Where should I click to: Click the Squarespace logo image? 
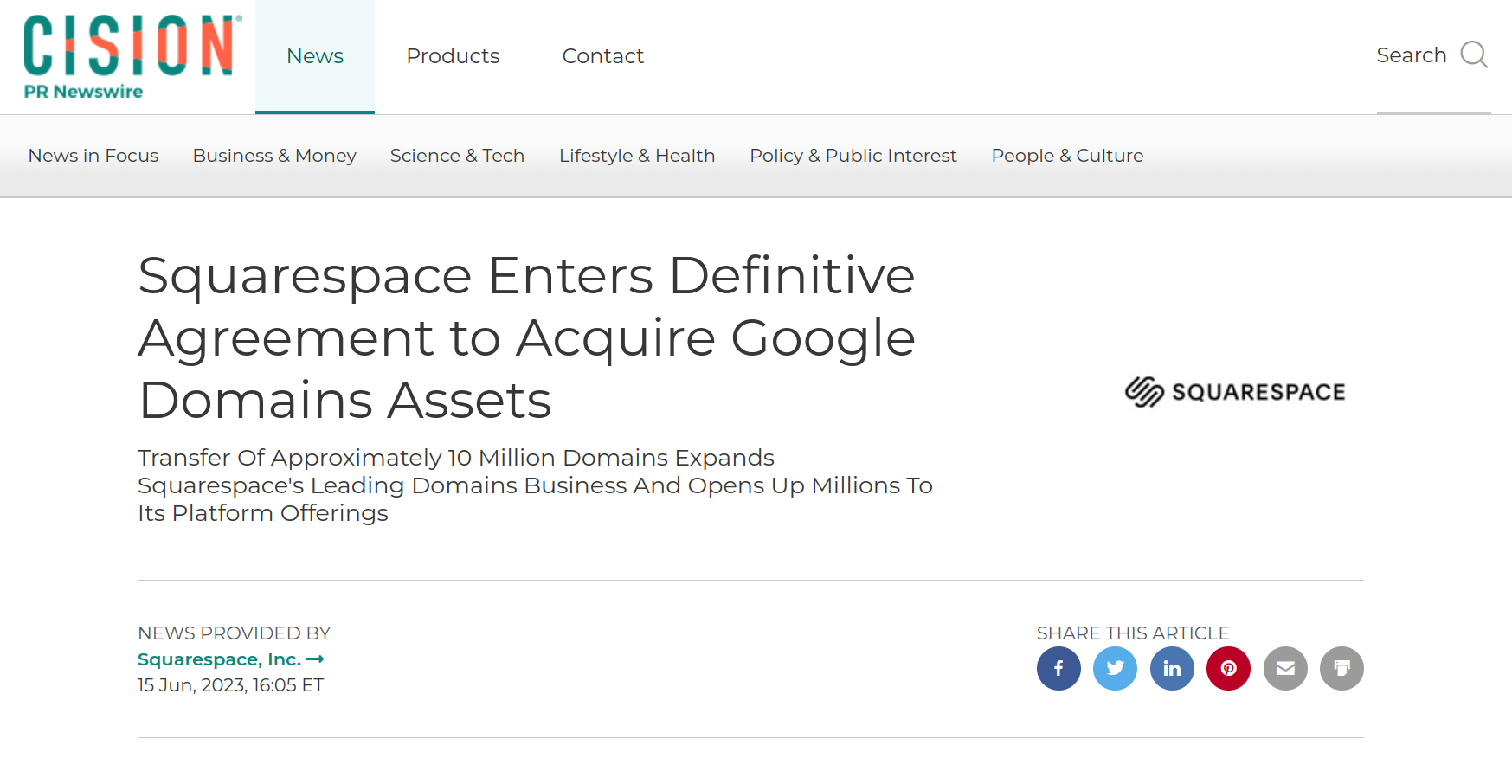pyautogui.click(x=1235, y=392)
